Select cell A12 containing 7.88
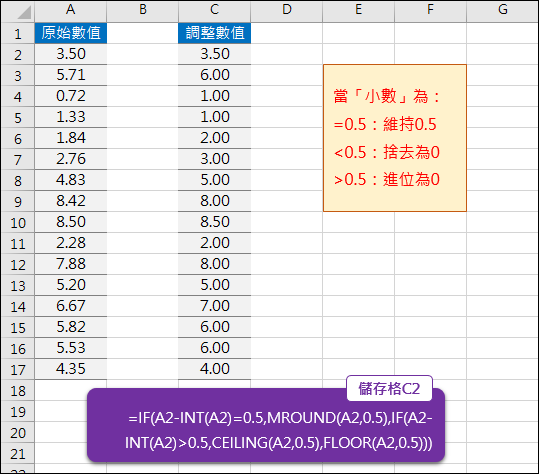539x474 pixels. 70,264
